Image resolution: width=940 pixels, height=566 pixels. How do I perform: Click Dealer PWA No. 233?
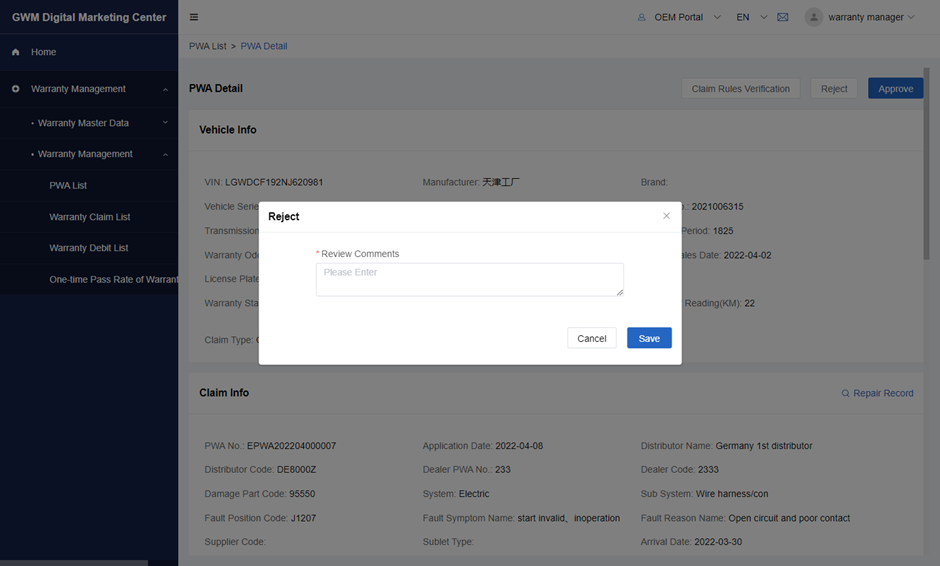click(502, 469)
